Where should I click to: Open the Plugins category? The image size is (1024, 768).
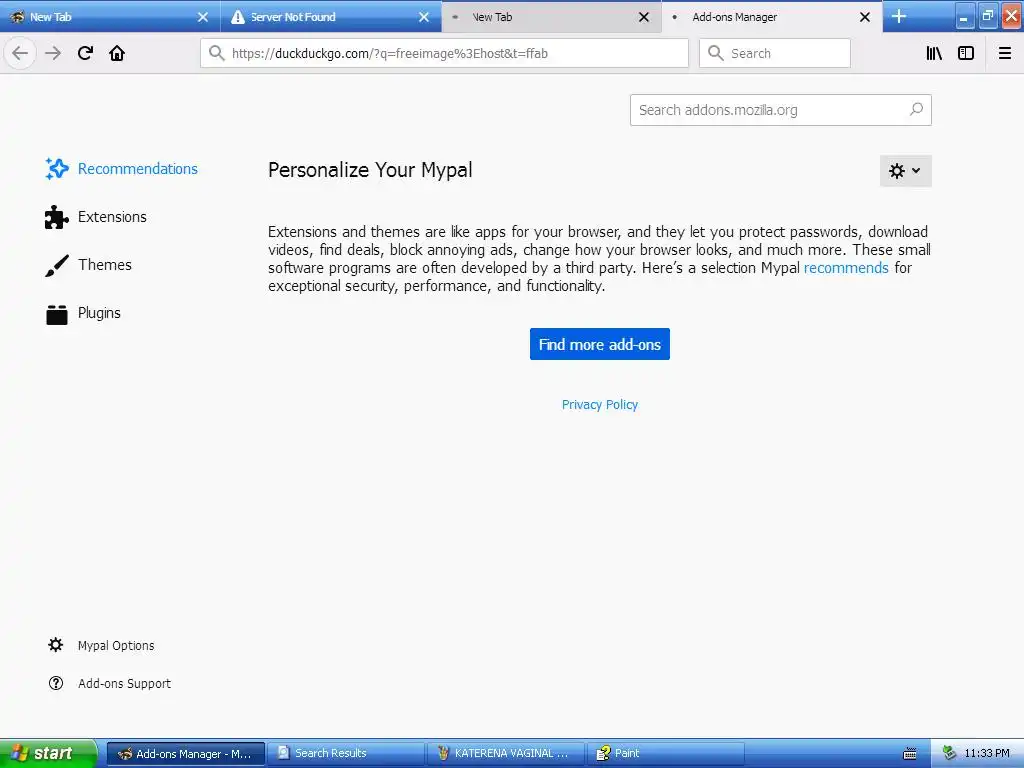(x=83, y=313)
